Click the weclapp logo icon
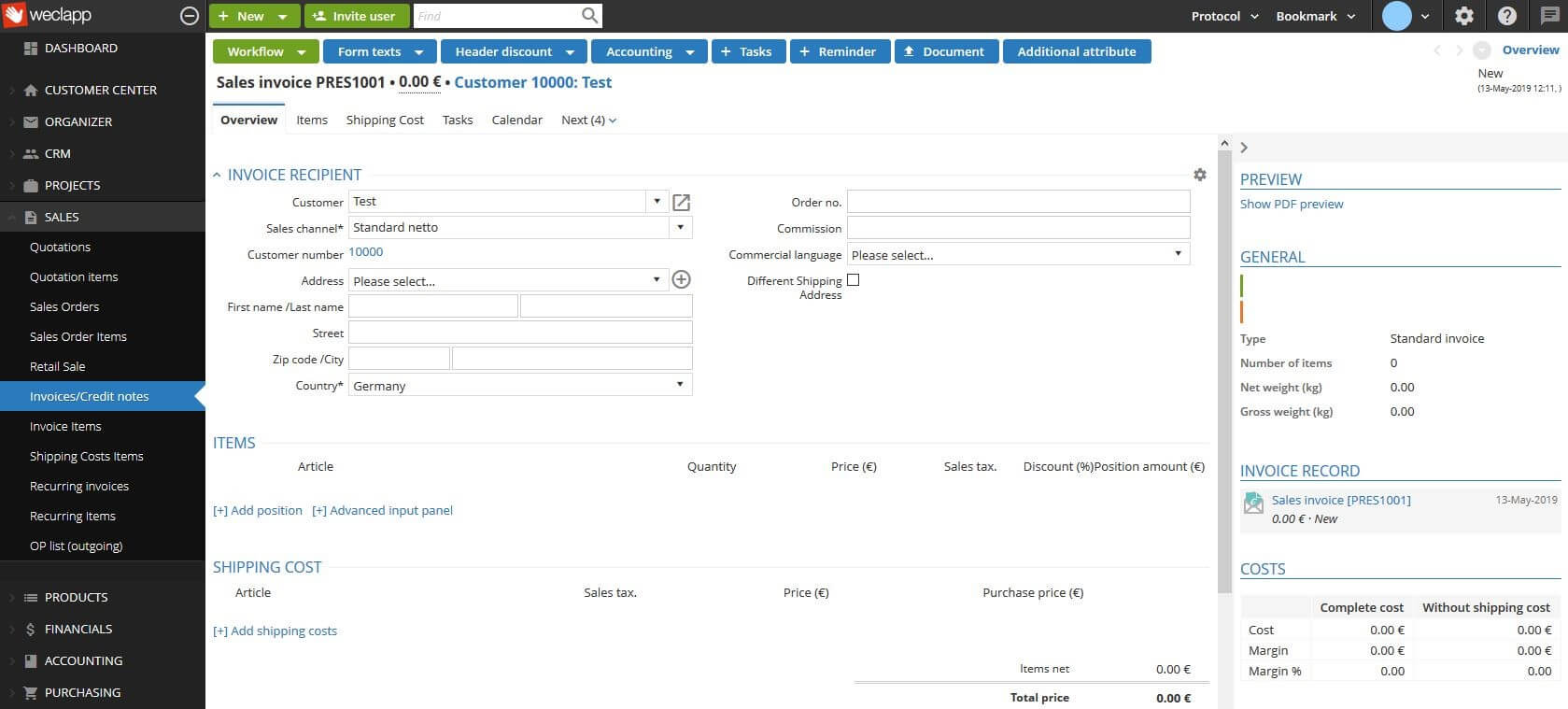The height and width of the screenshot is (709, 1568). (15, 15)
